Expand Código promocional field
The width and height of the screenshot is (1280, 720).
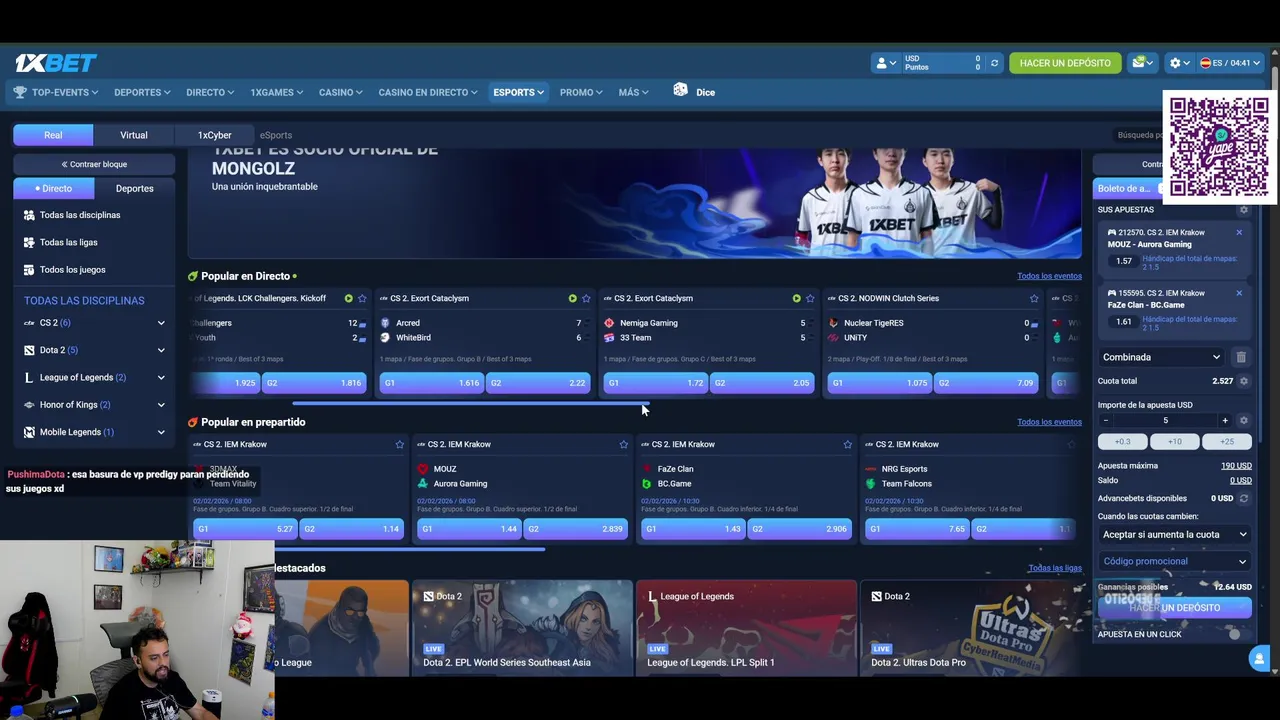(1174, 561)
